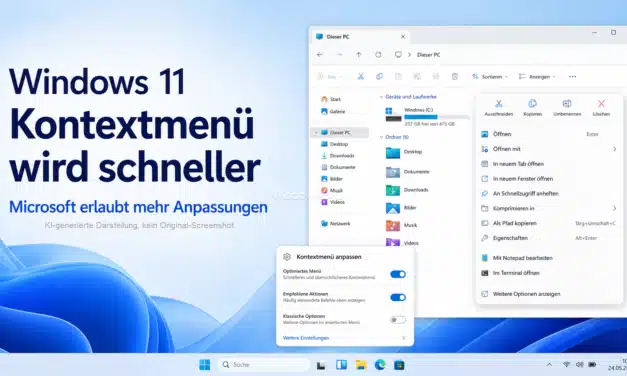Open File Explorer from the taskbar
Viewport: 627px width, 376px height.
point(361,365)
